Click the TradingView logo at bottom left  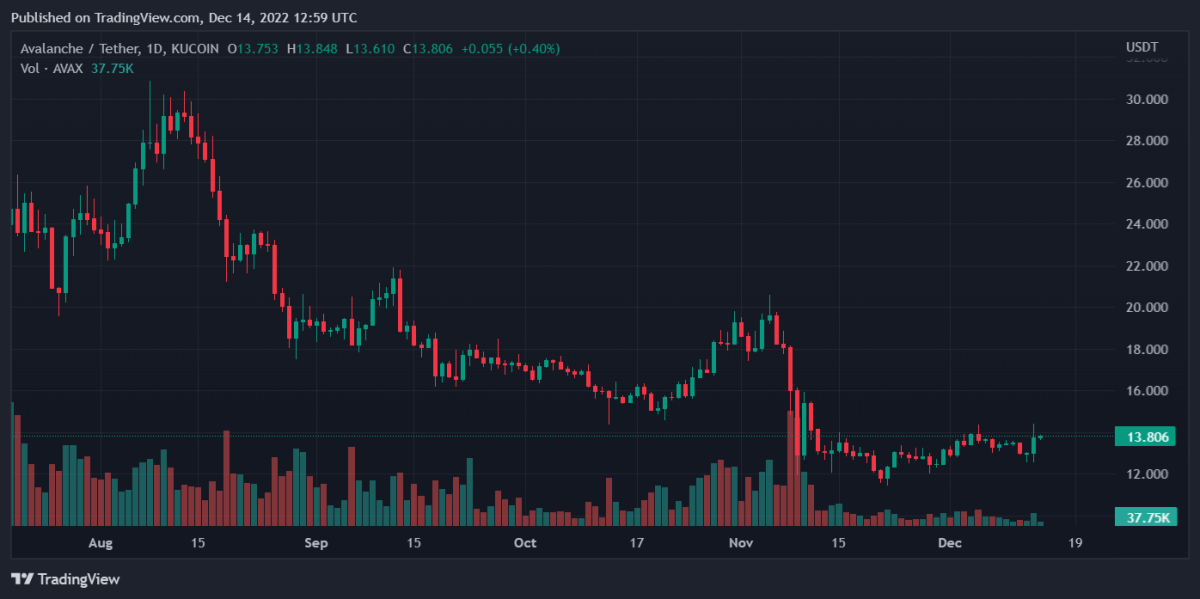pos(65,579)
